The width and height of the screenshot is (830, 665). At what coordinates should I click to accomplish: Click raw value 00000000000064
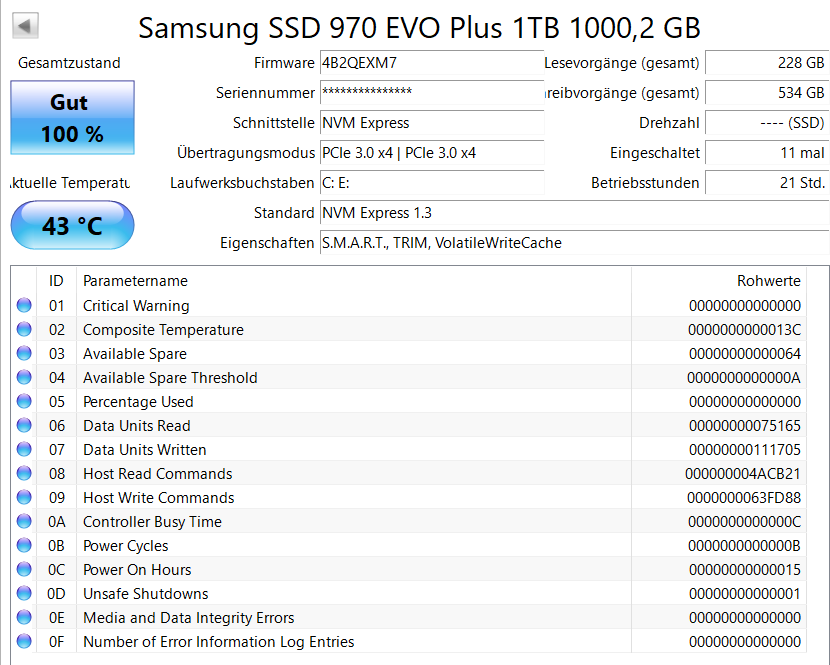coord(745,354)
